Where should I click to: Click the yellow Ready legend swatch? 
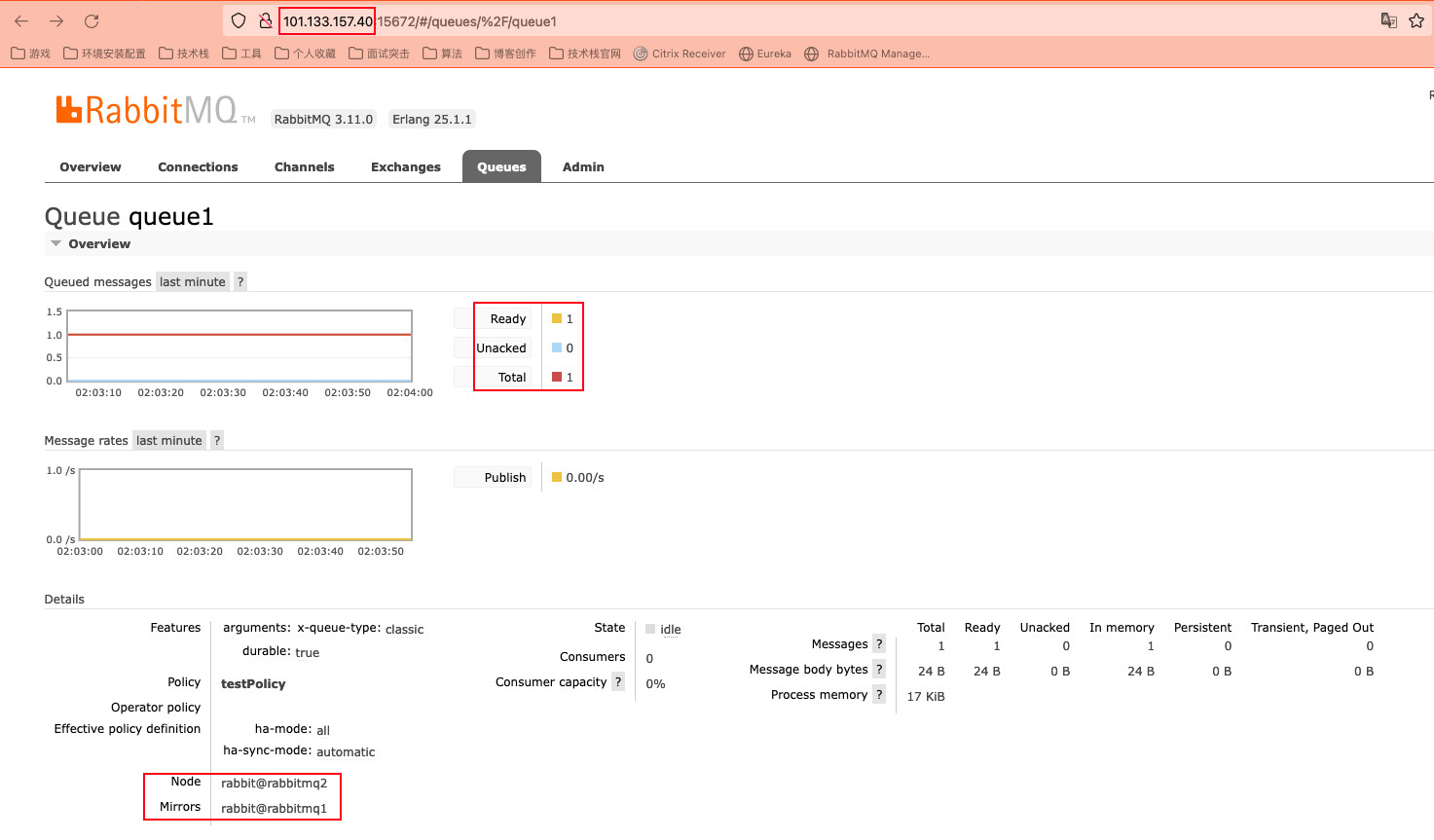point(557,318)
